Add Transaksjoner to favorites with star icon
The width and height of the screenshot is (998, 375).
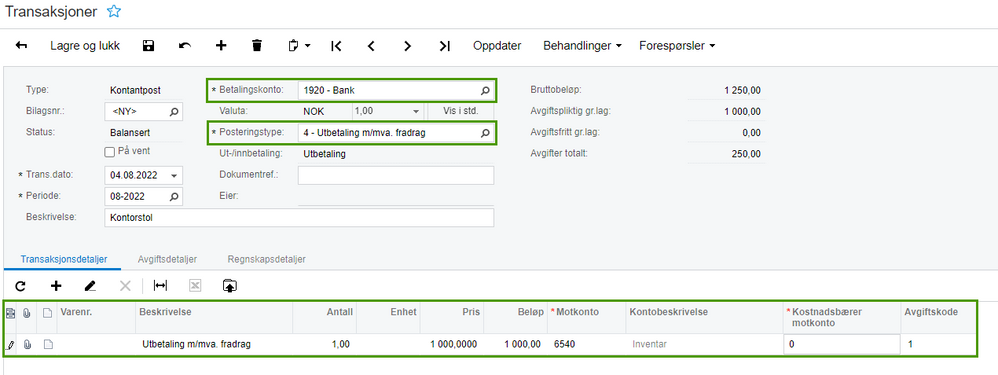coord(114,11)
